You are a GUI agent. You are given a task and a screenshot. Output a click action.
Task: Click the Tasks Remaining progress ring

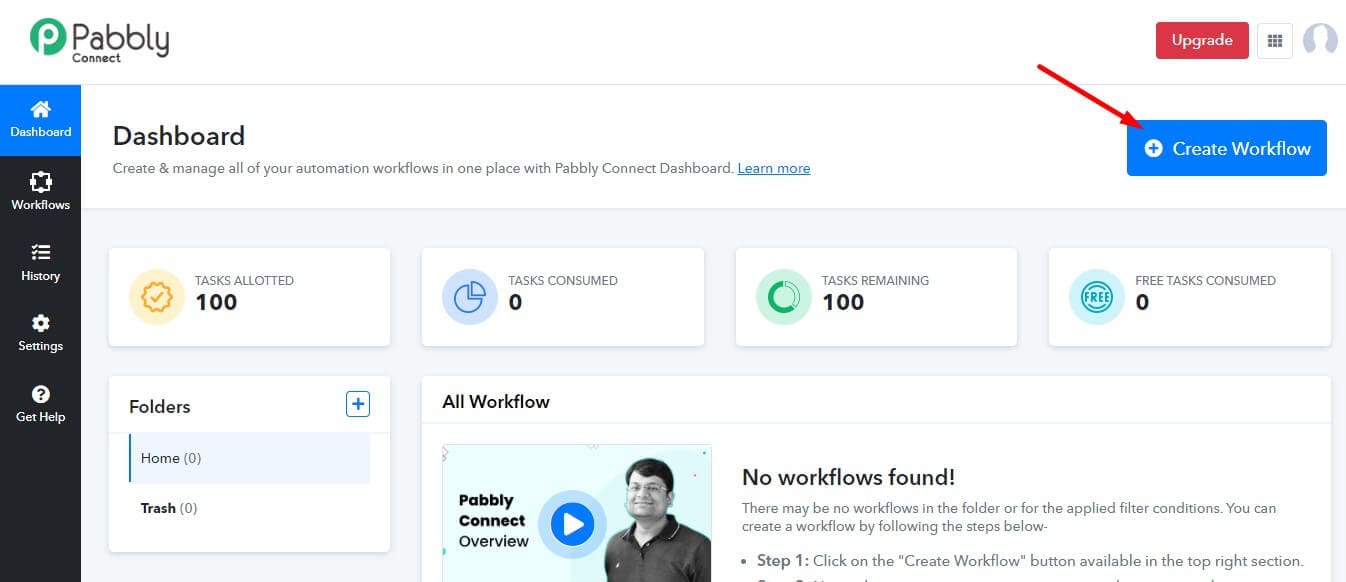pyautogui.click(x=783, y=296)
